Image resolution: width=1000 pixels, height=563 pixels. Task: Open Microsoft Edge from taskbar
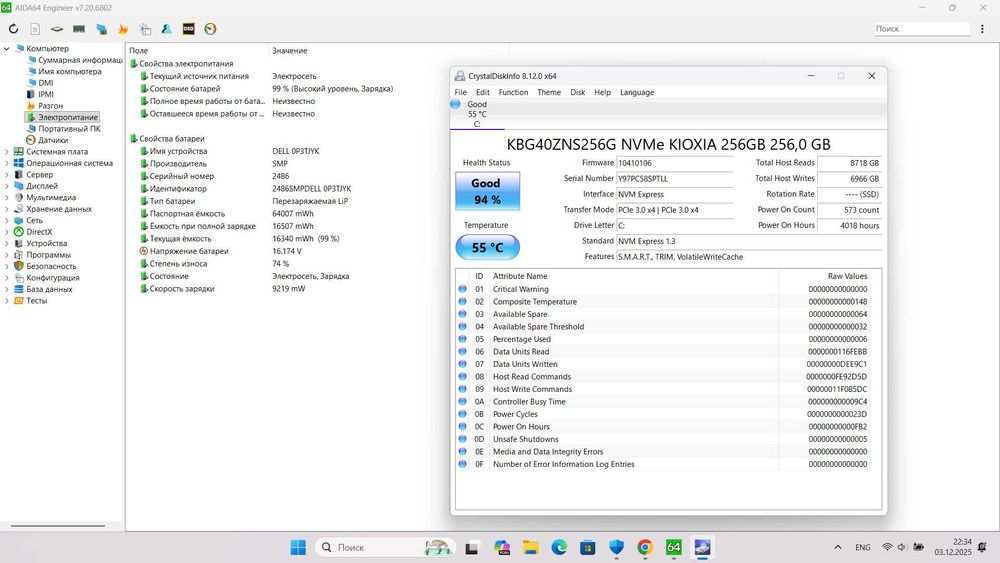click(559, 547)
